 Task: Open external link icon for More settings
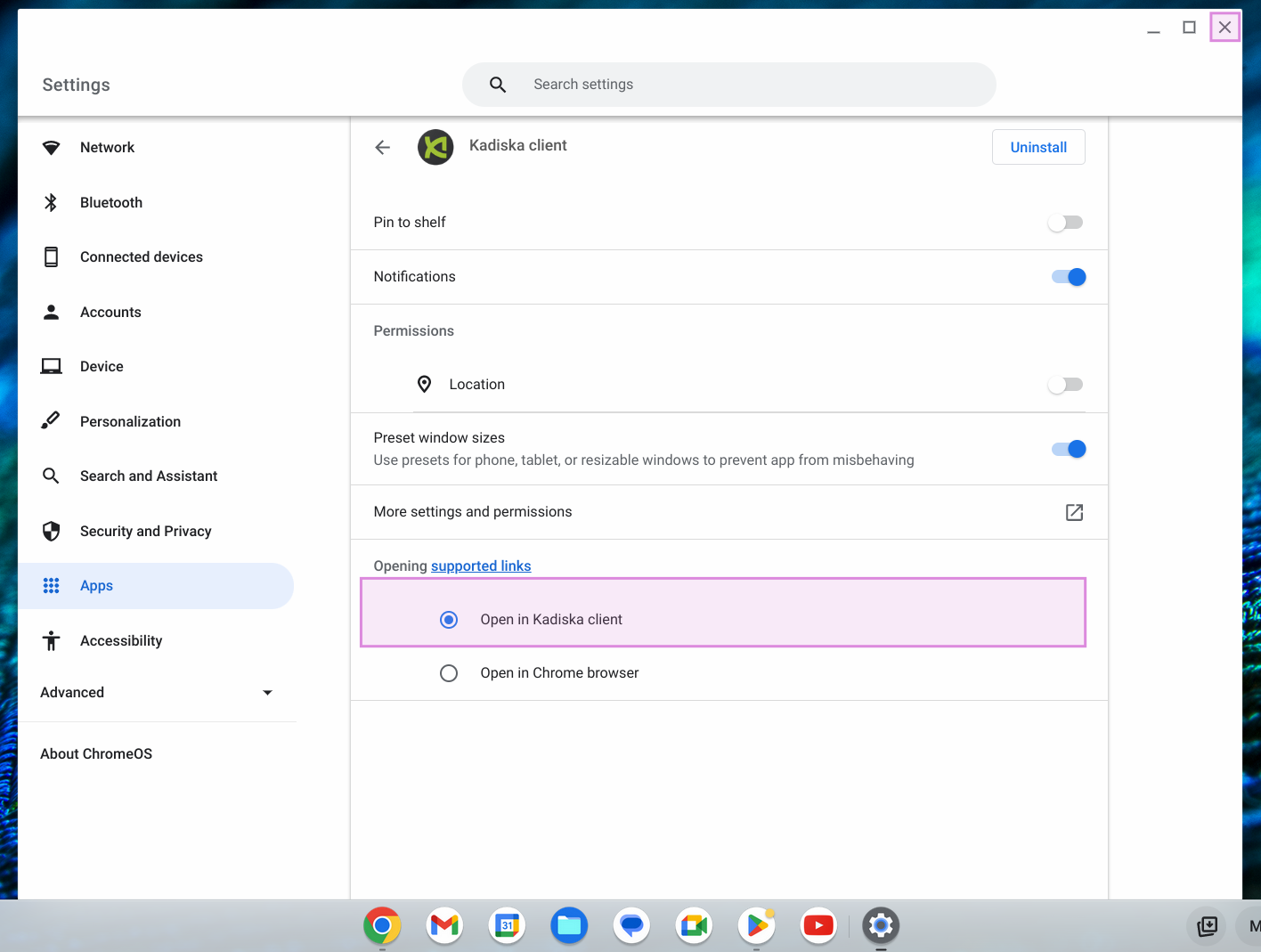(x=1075, y=512)
